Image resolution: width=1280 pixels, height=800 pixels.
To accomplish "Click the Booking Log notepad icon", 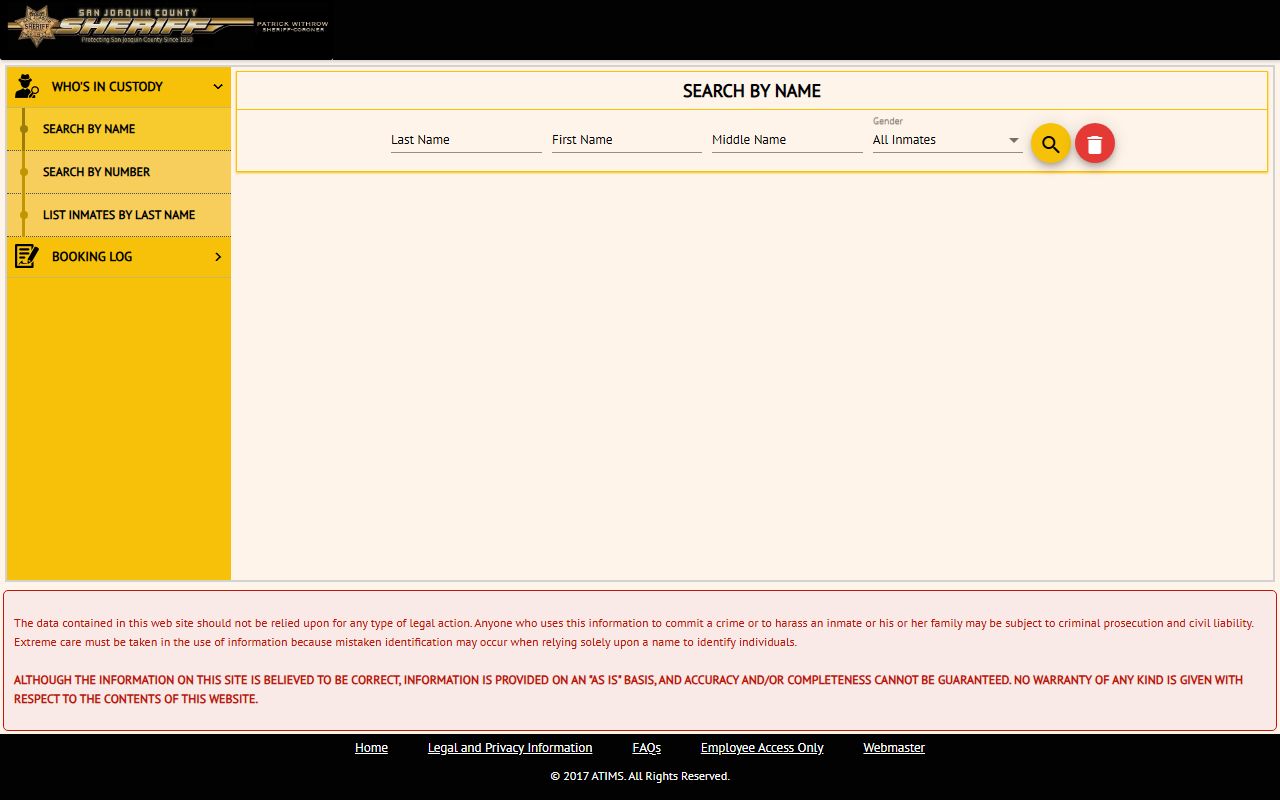I will click(x=27, y=257).
